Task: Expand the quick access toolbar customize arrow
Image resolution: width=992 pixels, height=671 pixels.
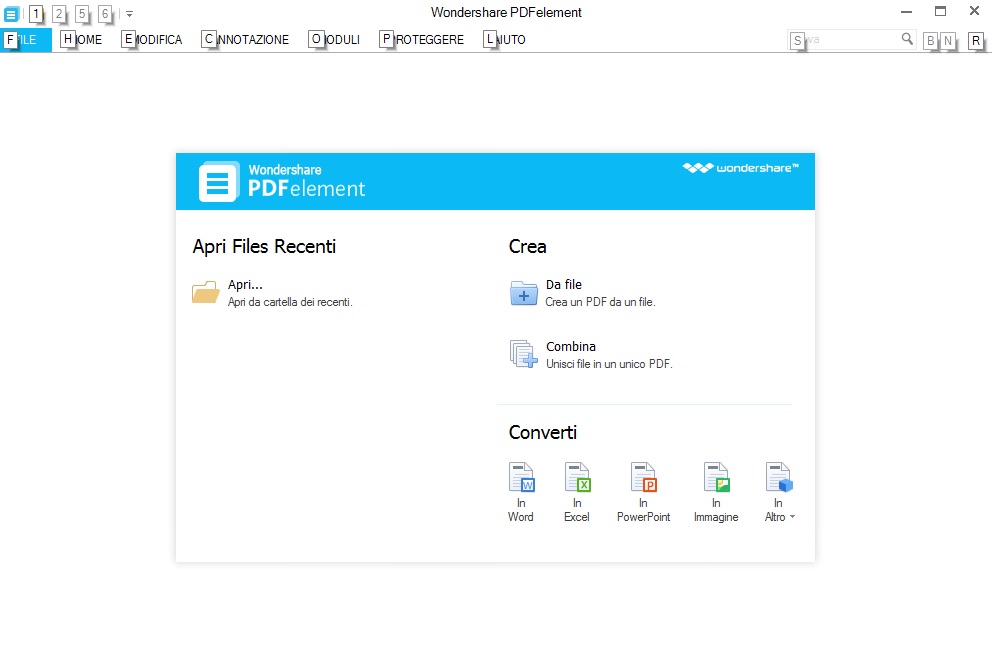Action: (x=129, y=13)
